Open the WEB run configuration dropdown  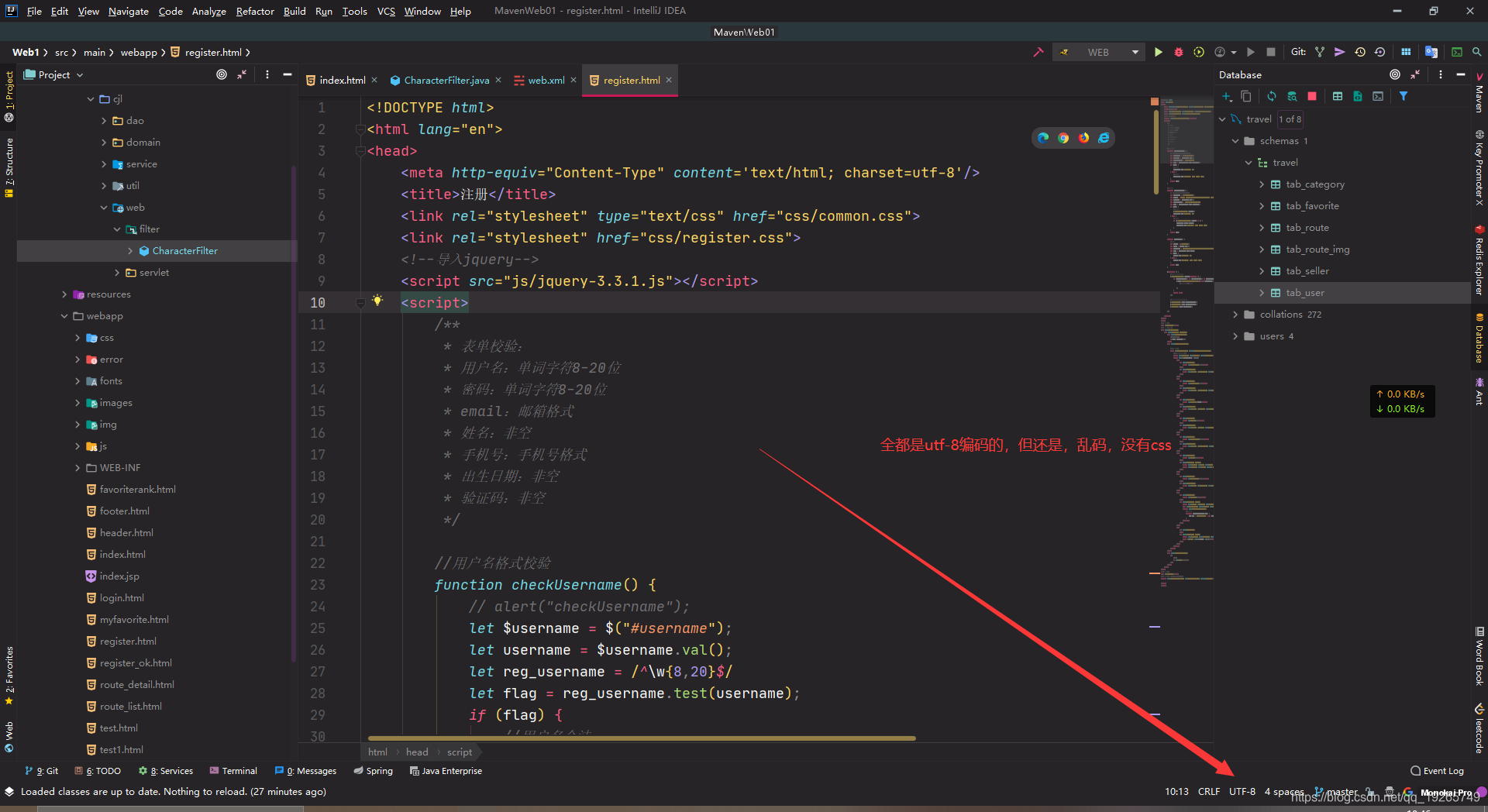tap(1098, 52)
